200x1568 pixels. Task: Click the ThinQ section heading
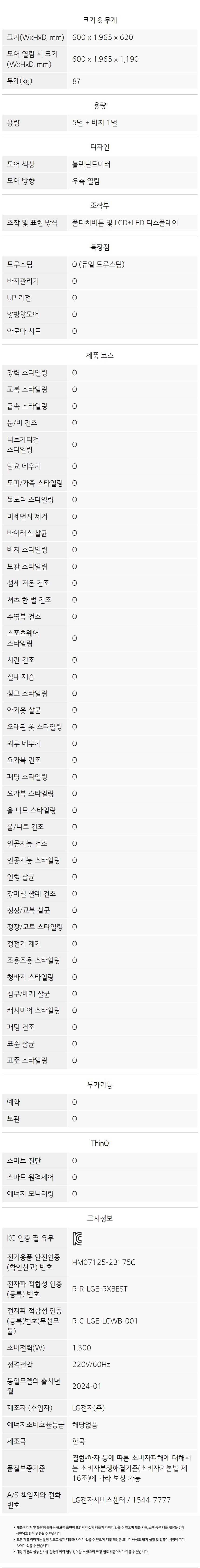pyautogui.click(x=100, y=1144)
